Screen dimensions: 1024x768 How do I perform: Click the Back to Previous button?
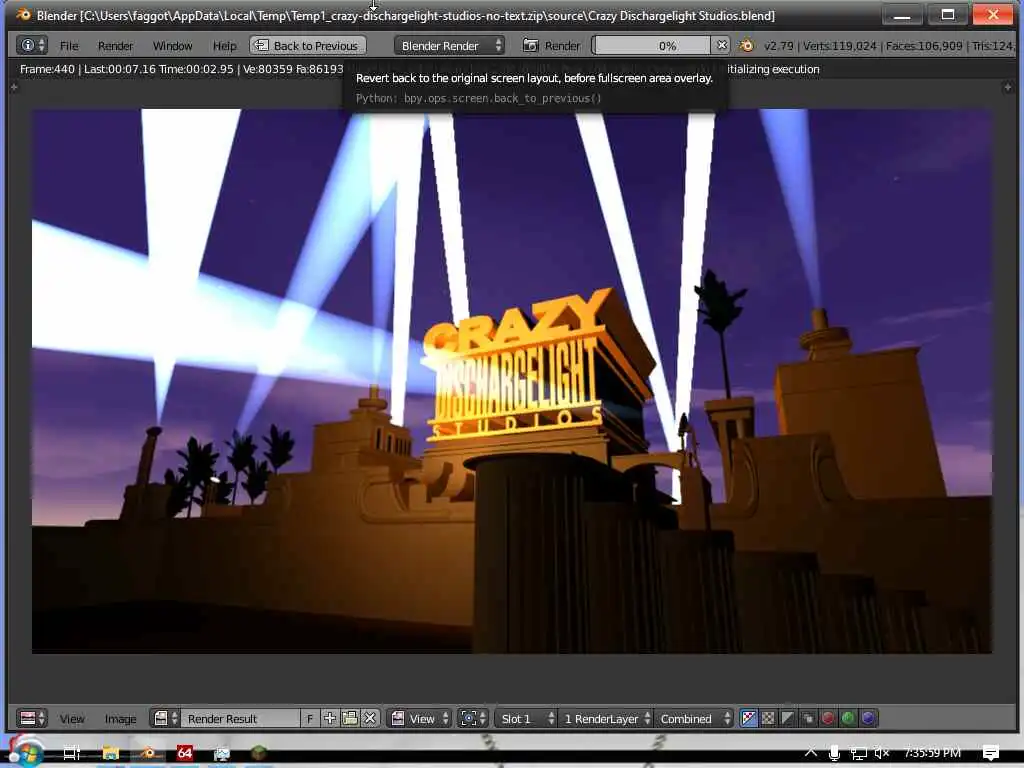308,45
